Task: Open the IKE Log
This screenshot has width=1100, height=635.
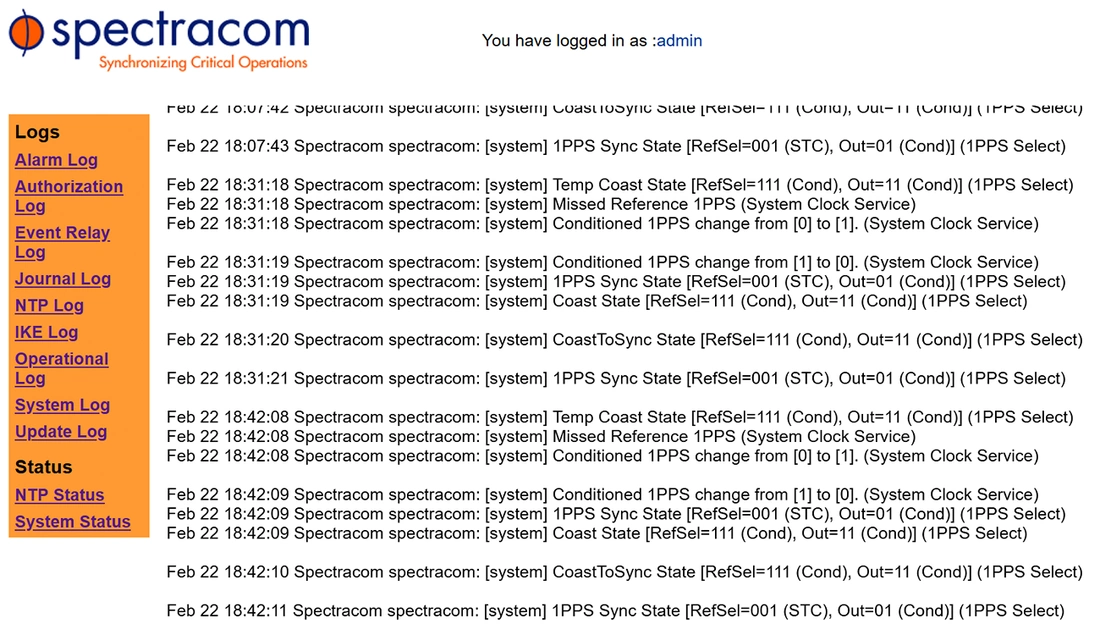Action: coord(46,332)
